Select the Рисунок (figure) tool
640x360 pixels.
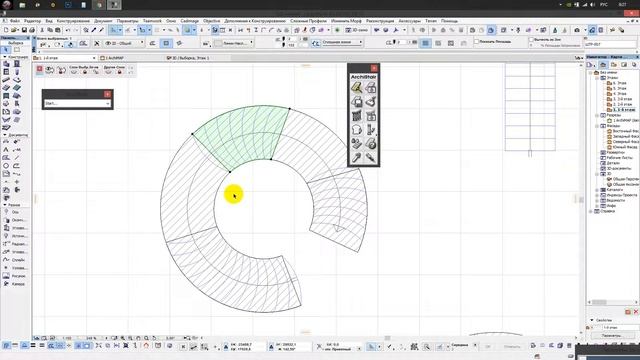pos(15,276)
